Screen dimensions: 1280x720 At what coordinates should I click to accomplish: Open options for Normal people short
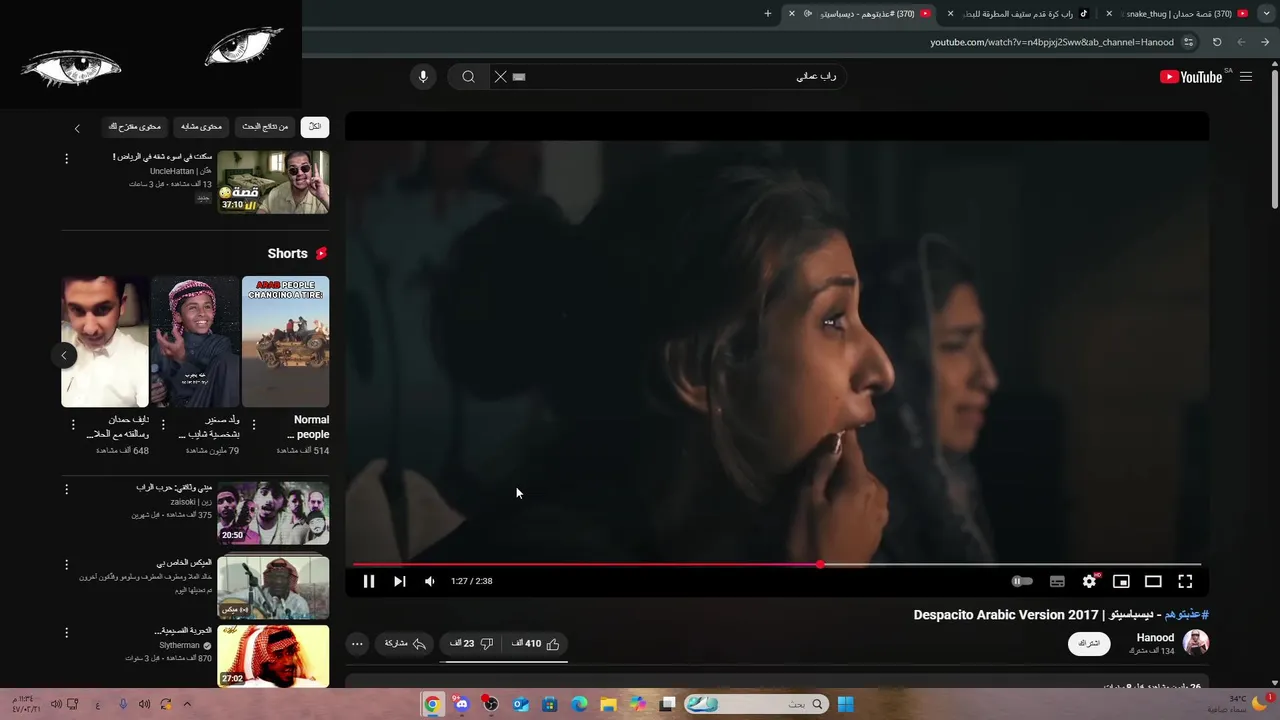(x=254, y=424)
